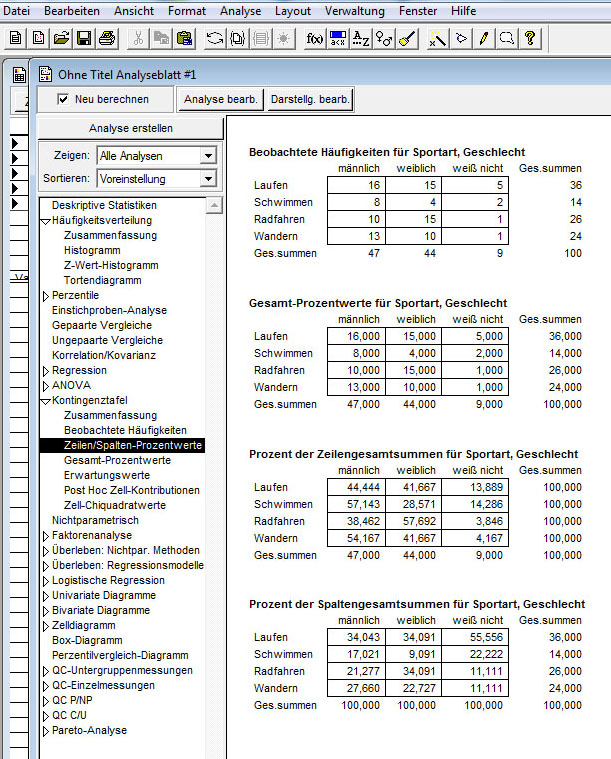
Task: Open the Fenster menu
Action: coord(418,11)
